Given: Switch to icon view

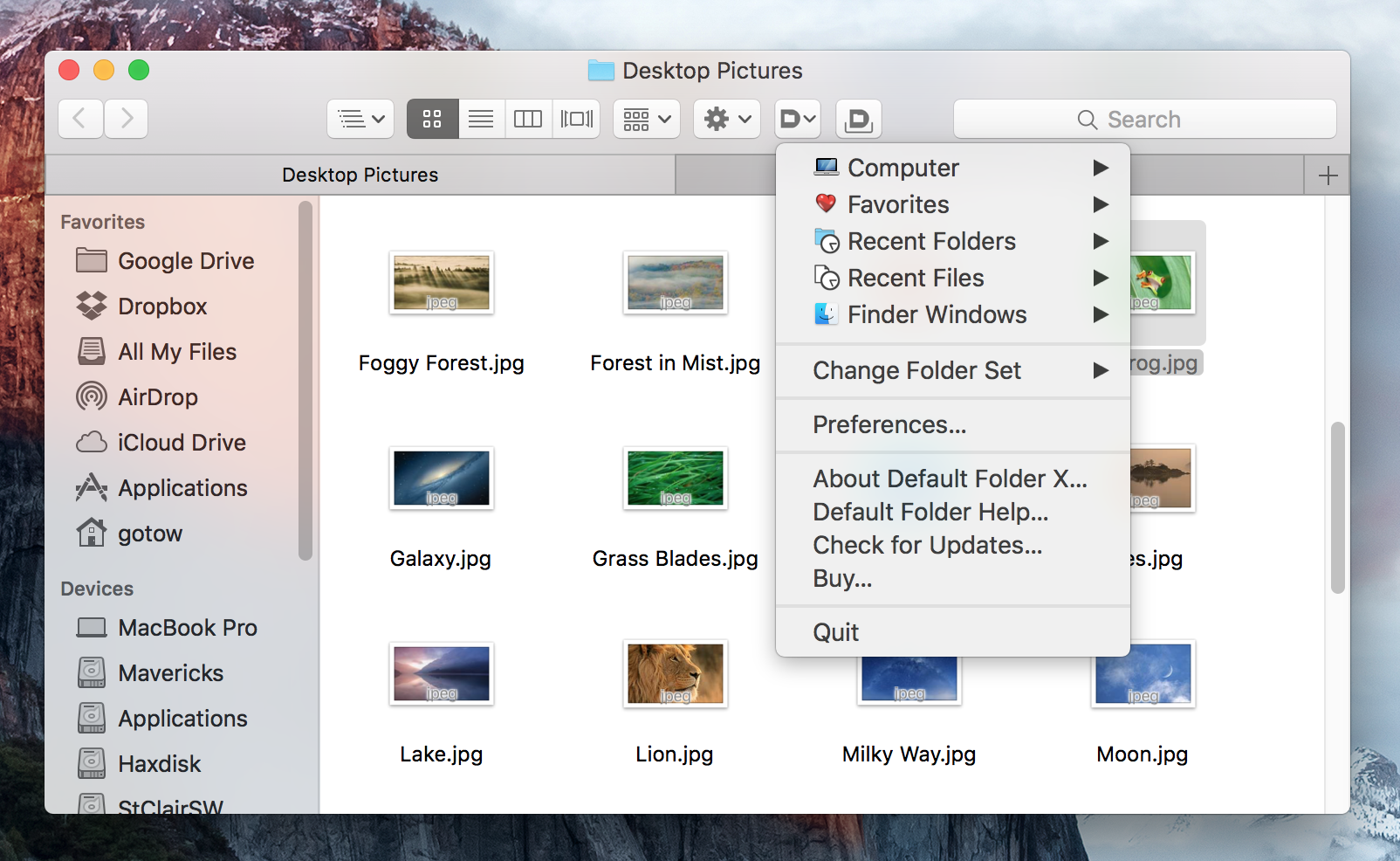Looking at the screenshot, I should [x=432, y=119].
